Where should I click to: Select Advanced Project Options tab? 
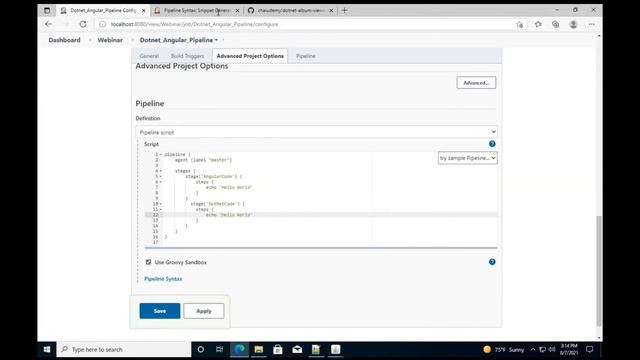click(250, 56)
